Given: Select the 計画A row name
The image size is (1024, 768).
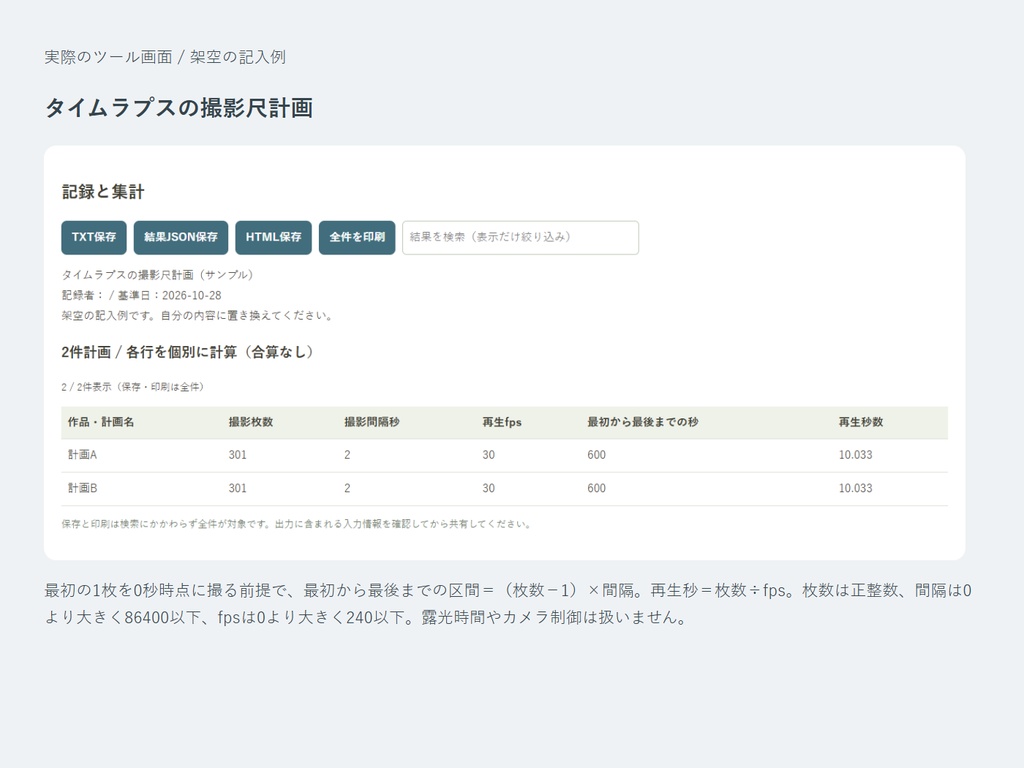Looking at the screenshot, I should [x=82, y=455].
